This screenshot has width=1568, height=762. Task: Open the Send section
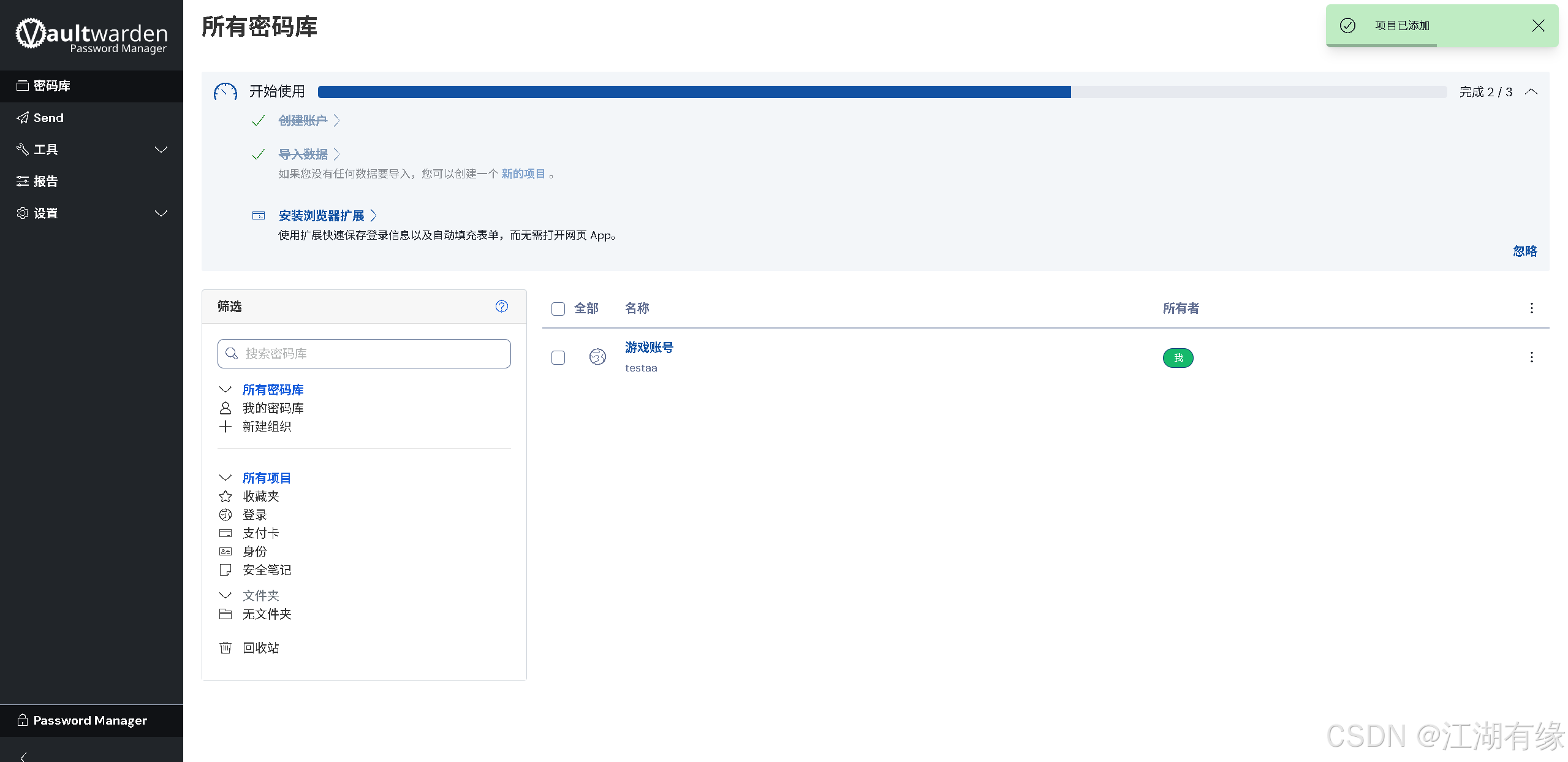pyautogui.click(x=48, y=117)
